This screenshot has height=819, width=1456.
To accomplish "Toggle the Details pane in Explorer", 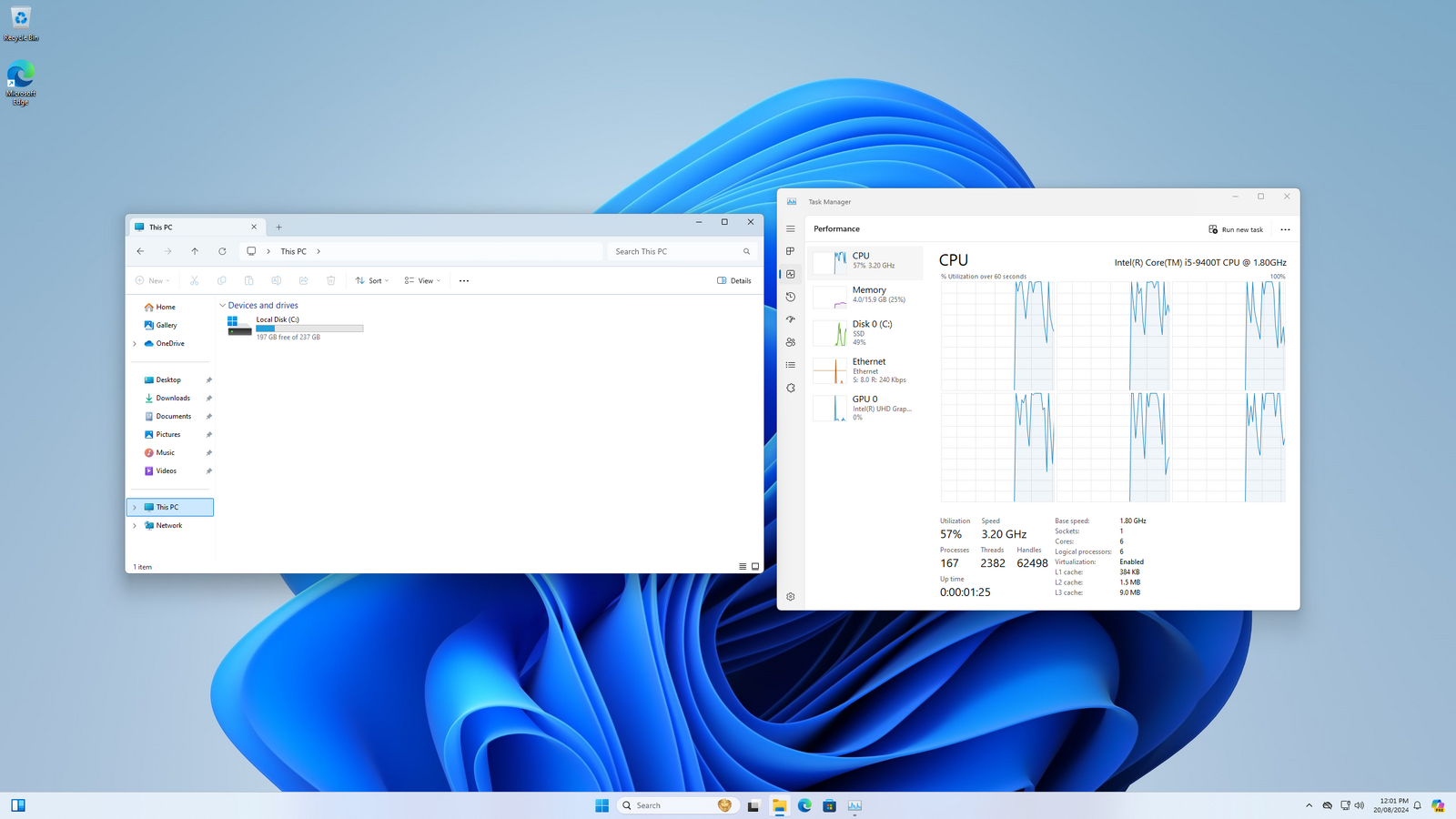I will point(733,280).
